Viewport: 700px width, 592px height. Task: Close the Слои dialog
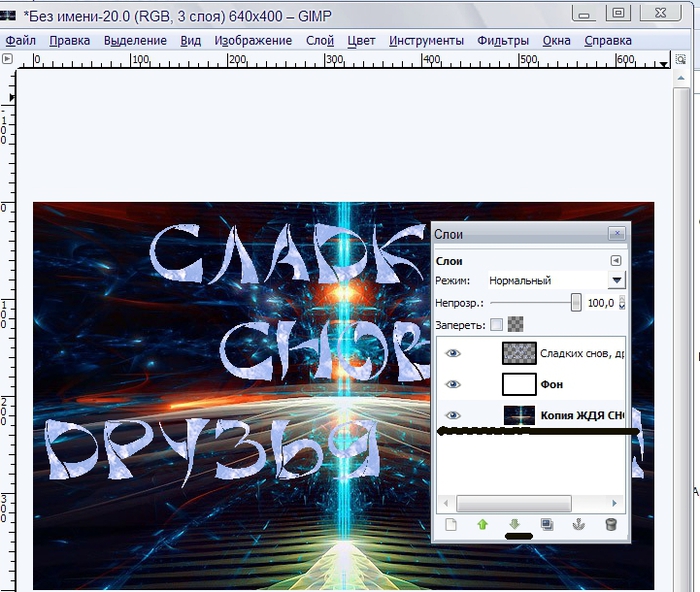(617, 233)
